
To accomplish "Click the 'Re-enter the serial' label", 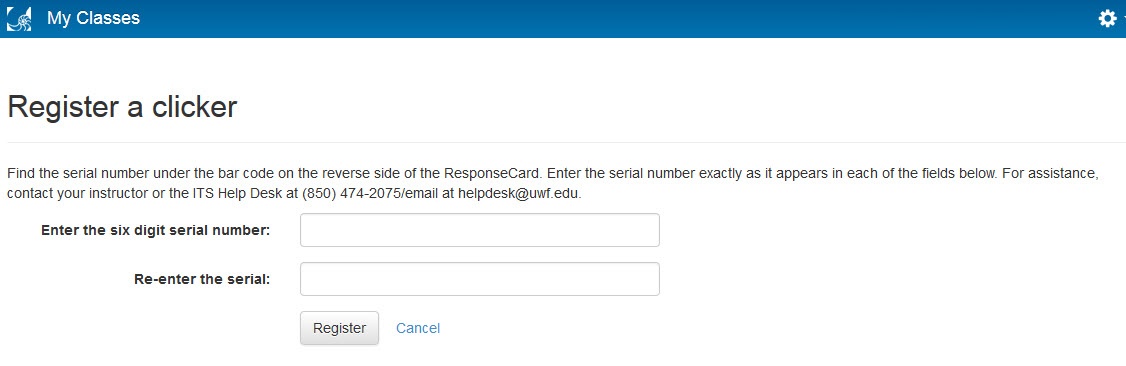I will [202, 279].
